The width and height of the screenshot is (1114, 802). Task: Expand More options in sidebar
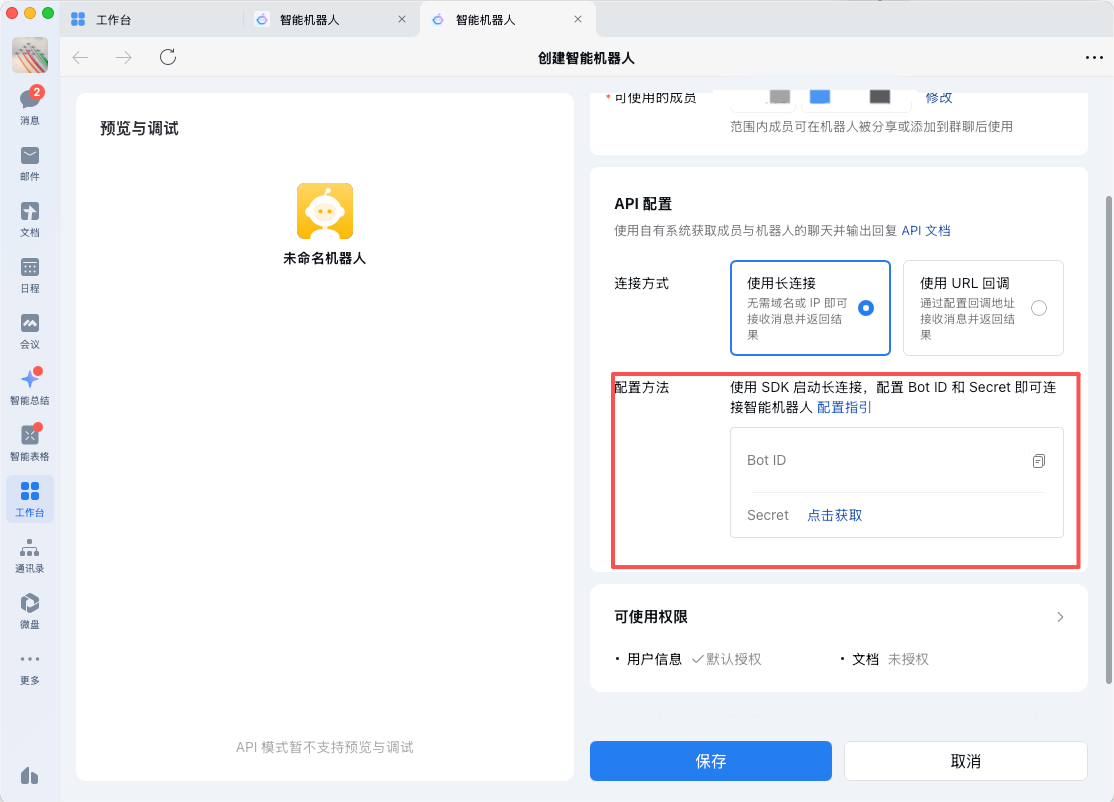tap(30, 664)
